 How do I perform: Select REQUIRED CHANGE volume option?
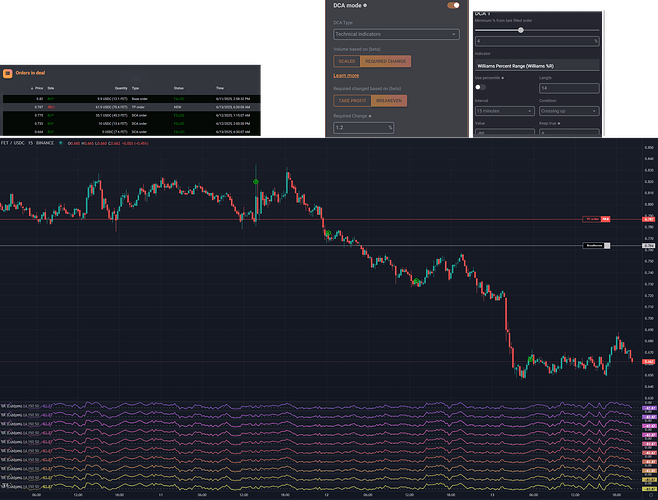(x=385, y=61)
